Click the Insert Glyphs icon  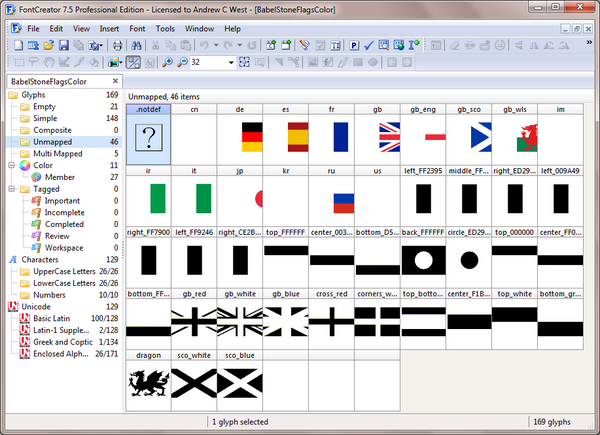click(x=286, y=46)
